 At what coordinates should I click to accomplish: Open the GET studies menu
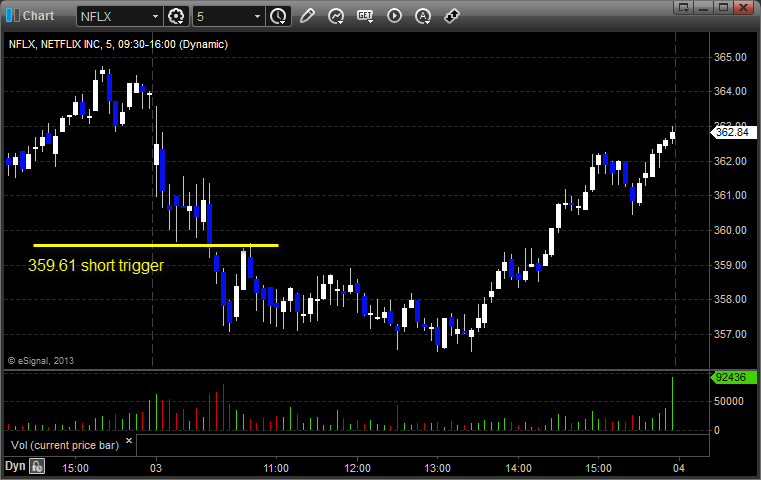[365, 16]
